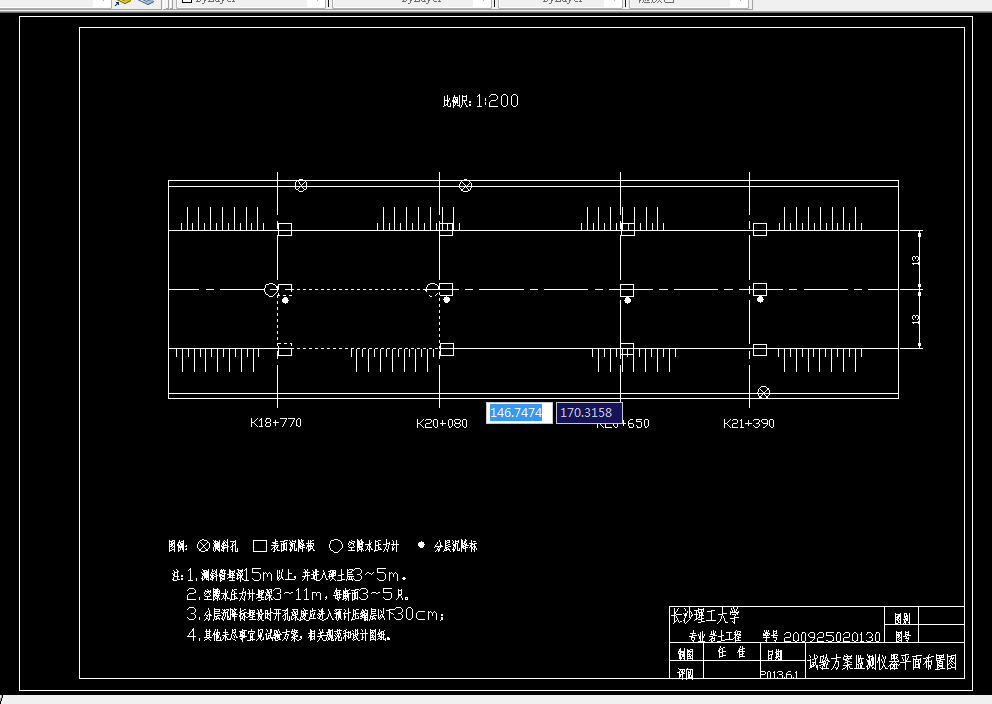
Task: Select inclinometer symbol above K18+770 section
Action: 301,185
